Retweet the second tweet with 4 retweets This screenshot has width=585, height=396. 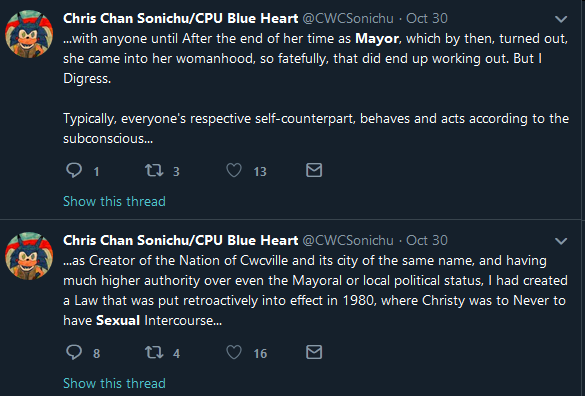[x=154, y=352]
